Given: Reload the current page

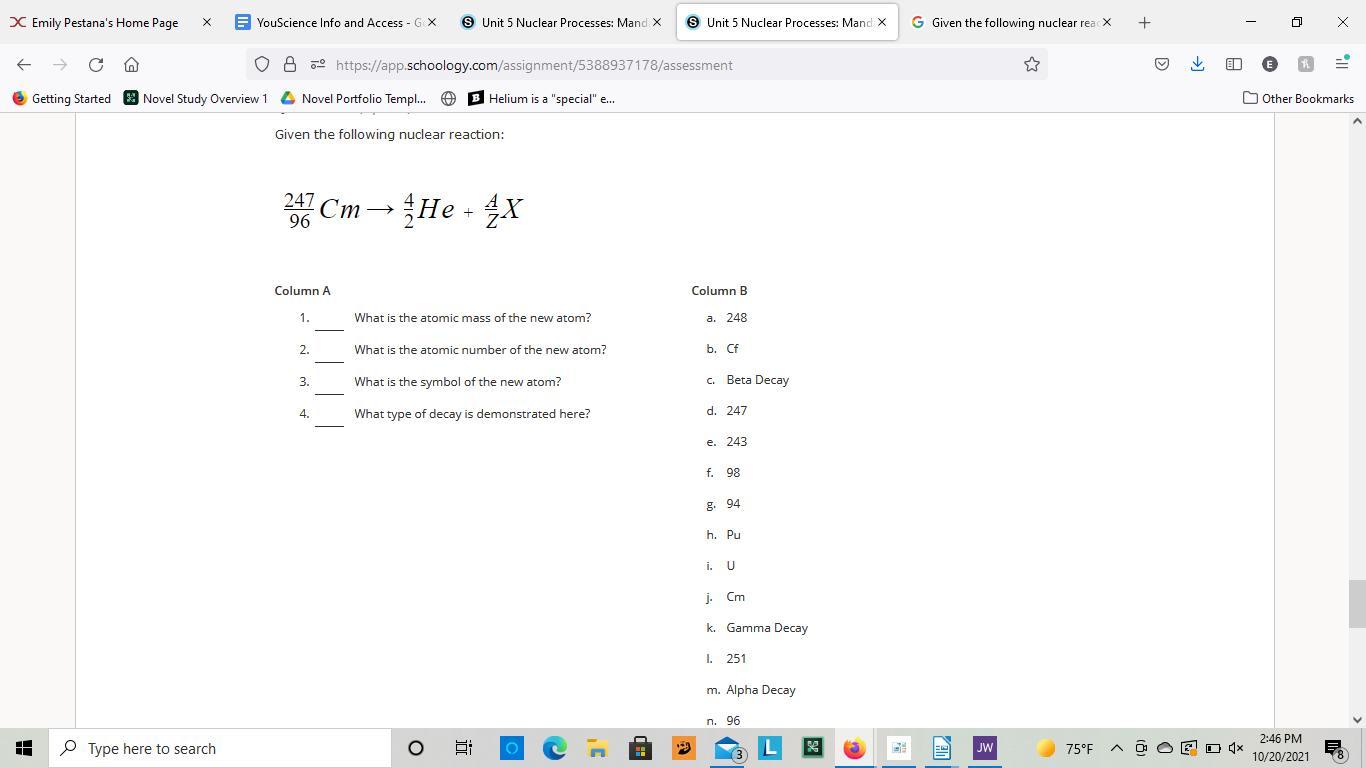Looking at the screenshot, I should pos(96,64).
